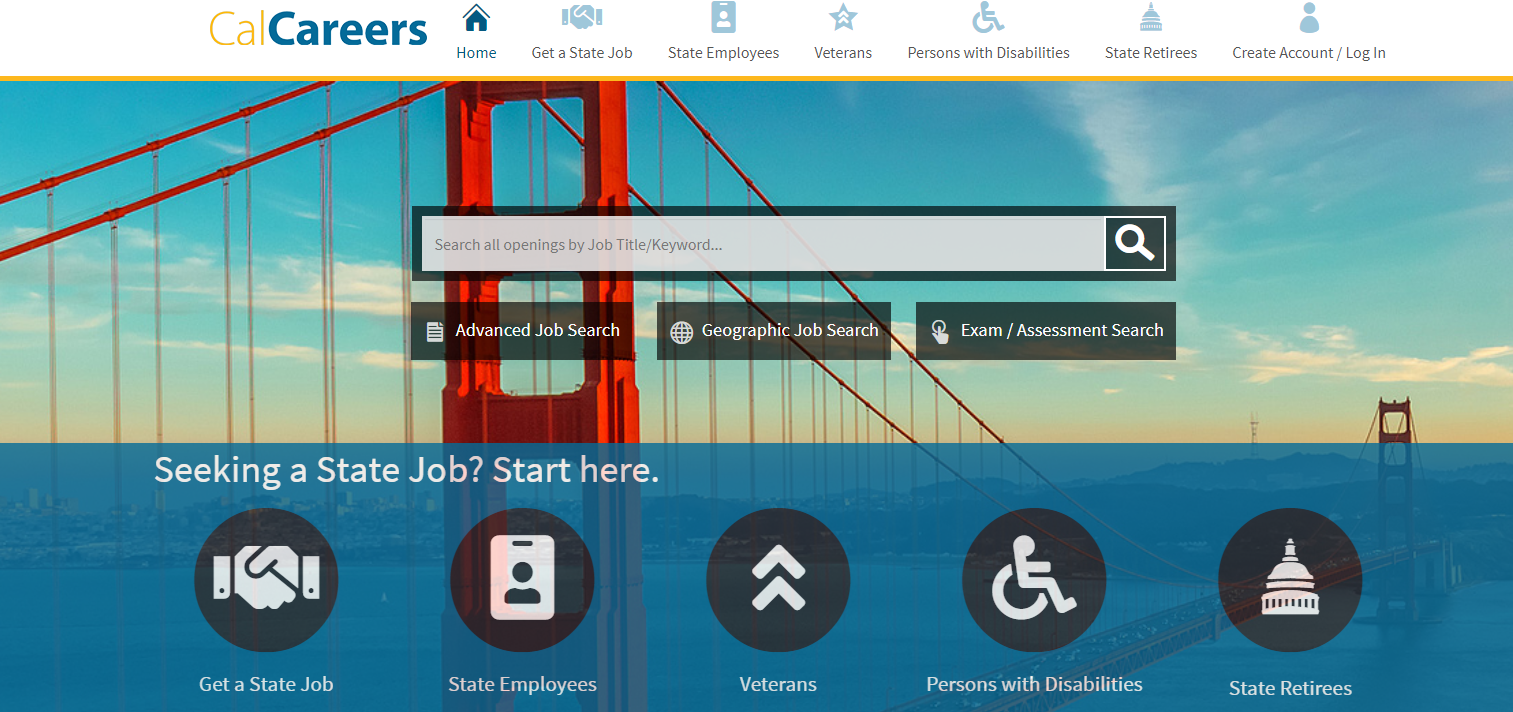
Task: Go to State Retirees in top navigation
Action: pos(1151,53)
